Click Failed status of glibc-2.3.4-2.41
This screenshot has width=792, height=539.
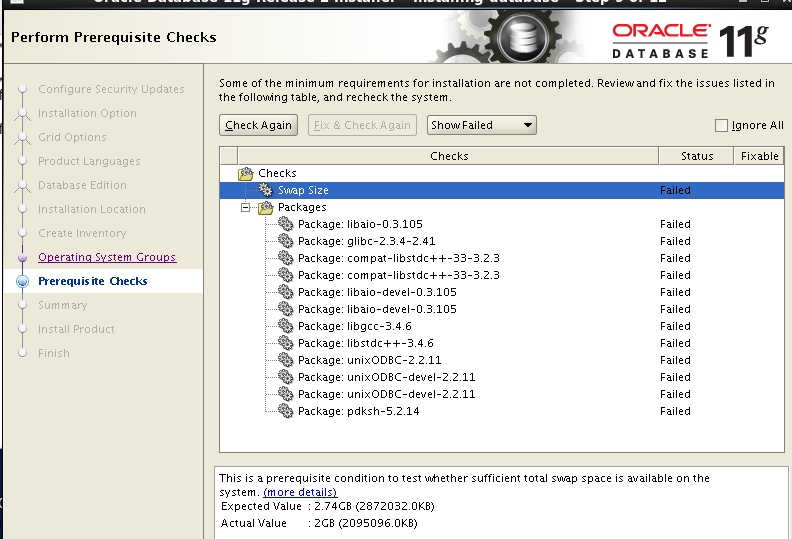(x=675, y=241)
